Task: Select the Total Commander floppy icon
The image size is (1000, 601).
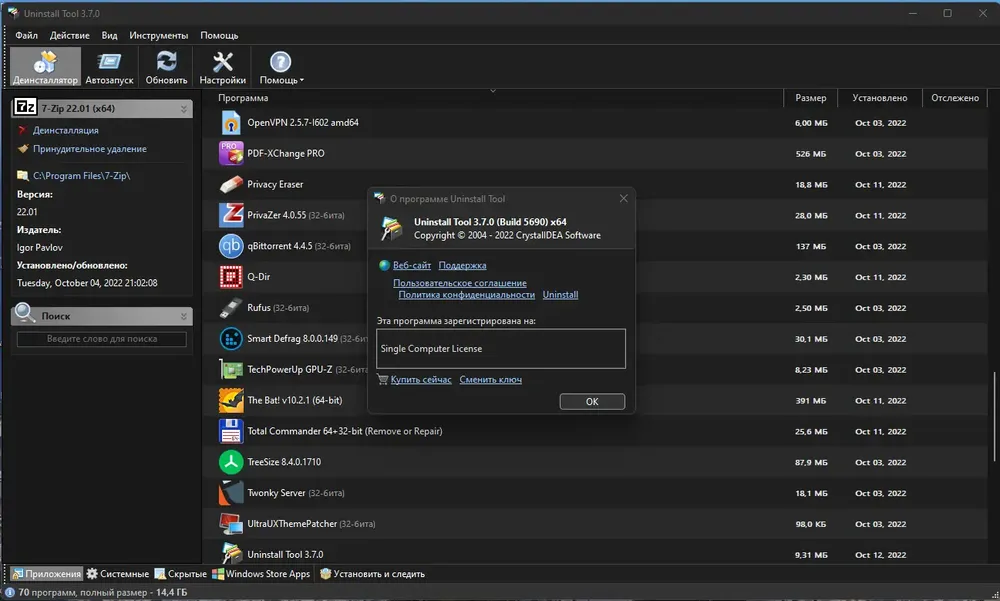Action: (x=231, y=431)
